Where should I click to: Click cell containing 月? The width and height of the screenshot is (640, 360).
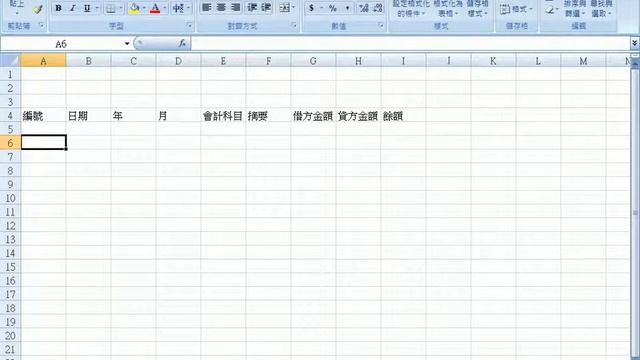[178, 116]
